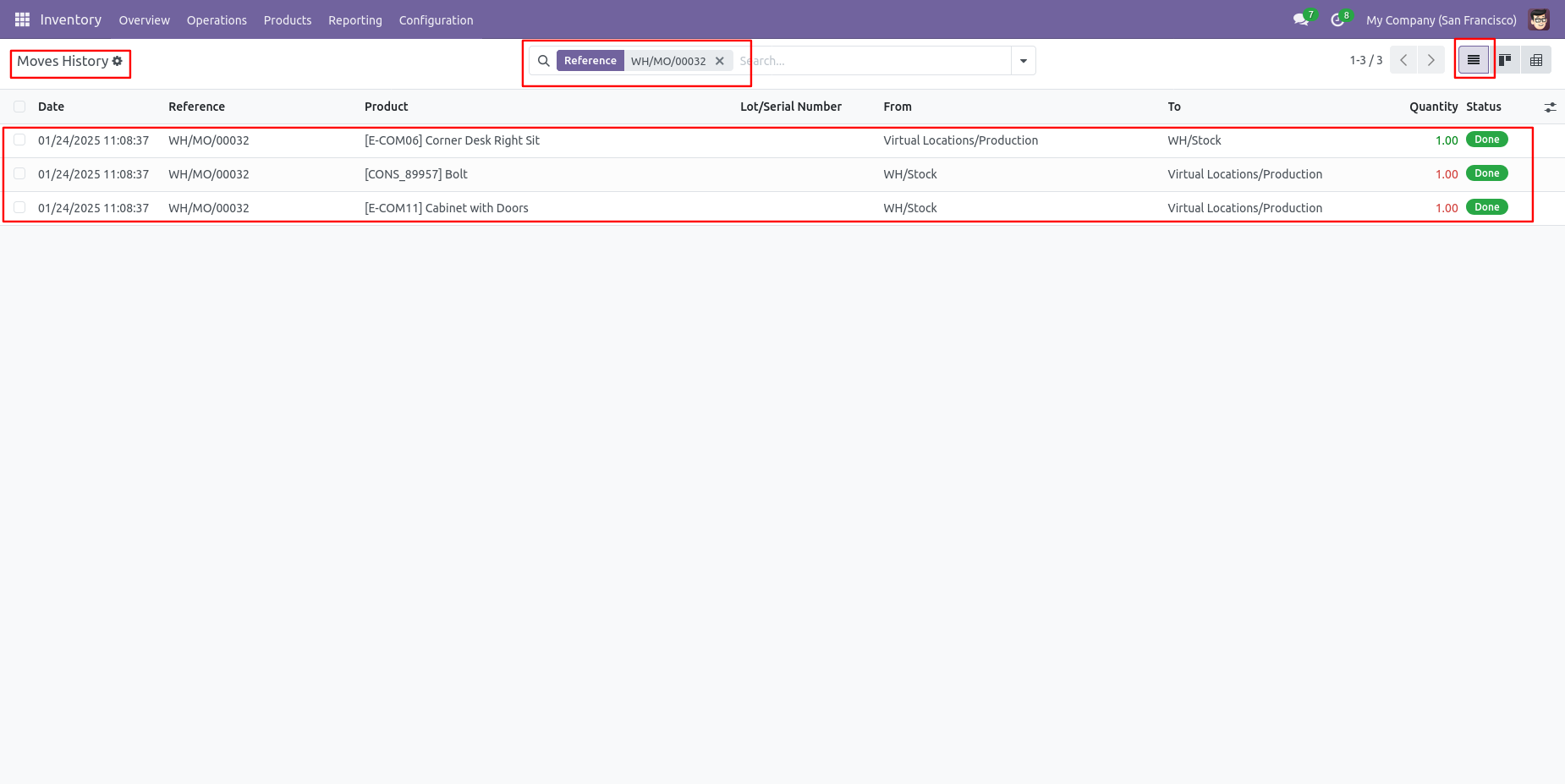This screenshot has height=784, width=1565.
Task: Check the Corner Desk Right Sit row
Action: (x=19, y=140)
